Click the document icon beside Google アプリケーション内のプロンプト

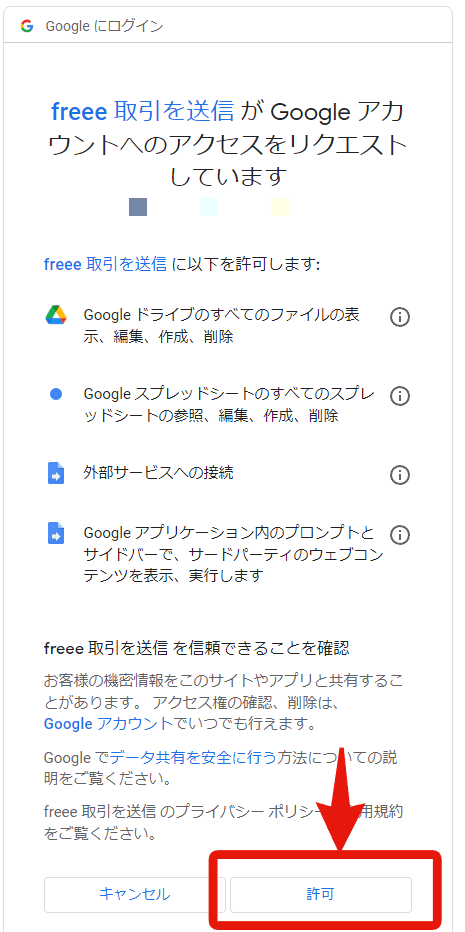[56, 533]
